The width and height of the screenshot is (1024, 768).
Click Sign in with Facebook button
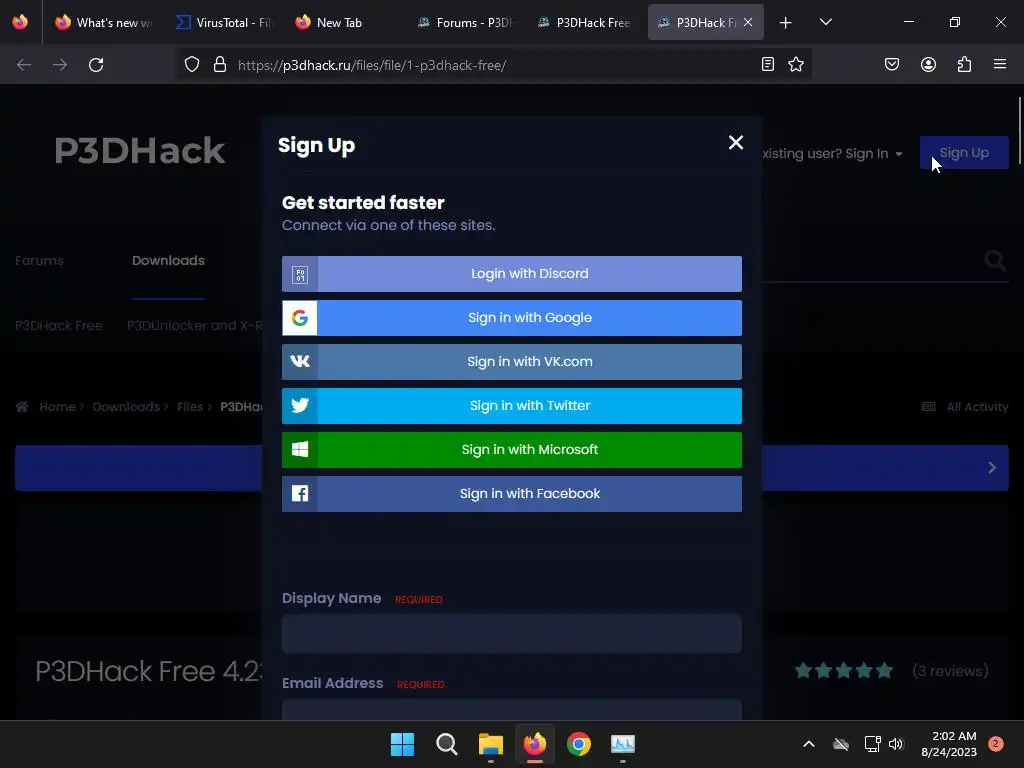(x=511, y=494)
